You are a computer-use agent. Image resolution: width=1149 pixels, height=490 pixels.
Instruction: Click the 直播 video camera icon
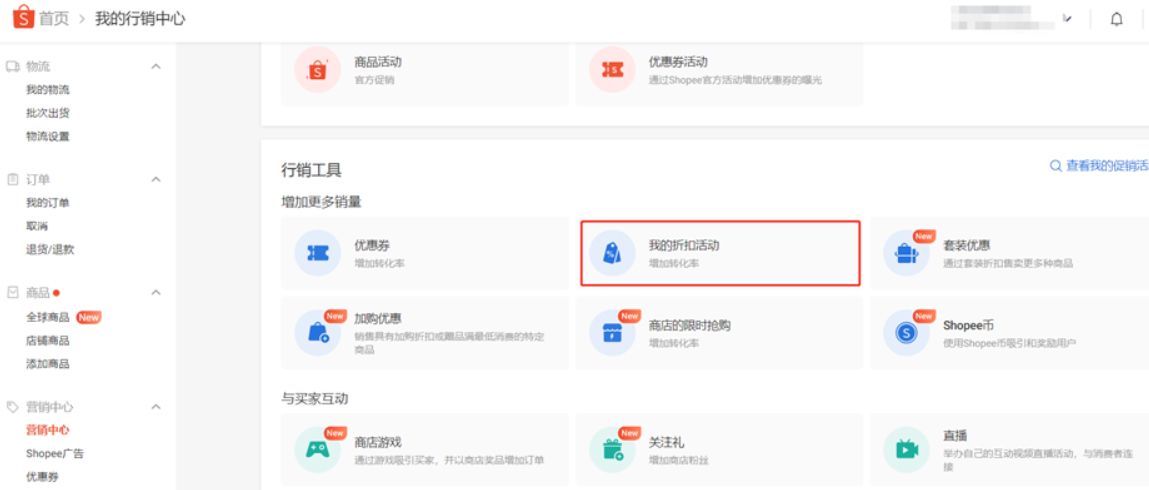click(x=906, y=450)
